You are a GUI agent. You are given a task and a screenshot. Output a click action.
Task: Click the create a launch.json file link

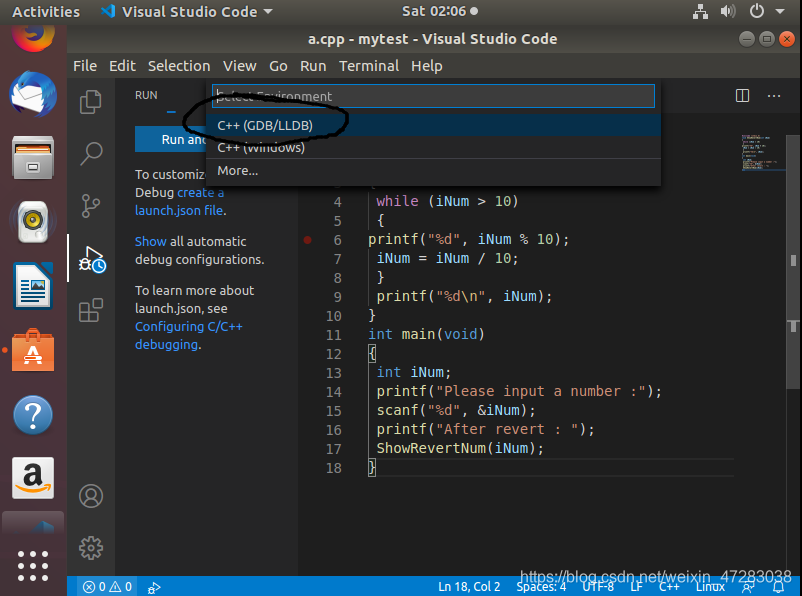(x=180, y=202)
